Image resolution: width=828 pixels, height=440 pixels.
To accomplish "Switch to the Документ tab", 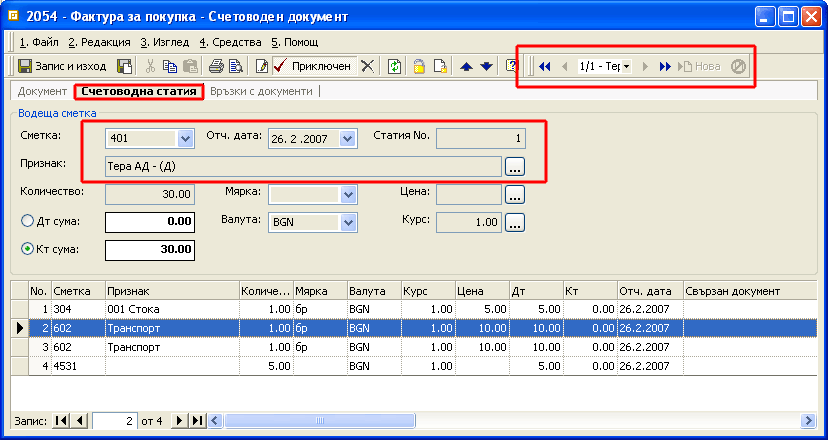I will click(42, 91).
